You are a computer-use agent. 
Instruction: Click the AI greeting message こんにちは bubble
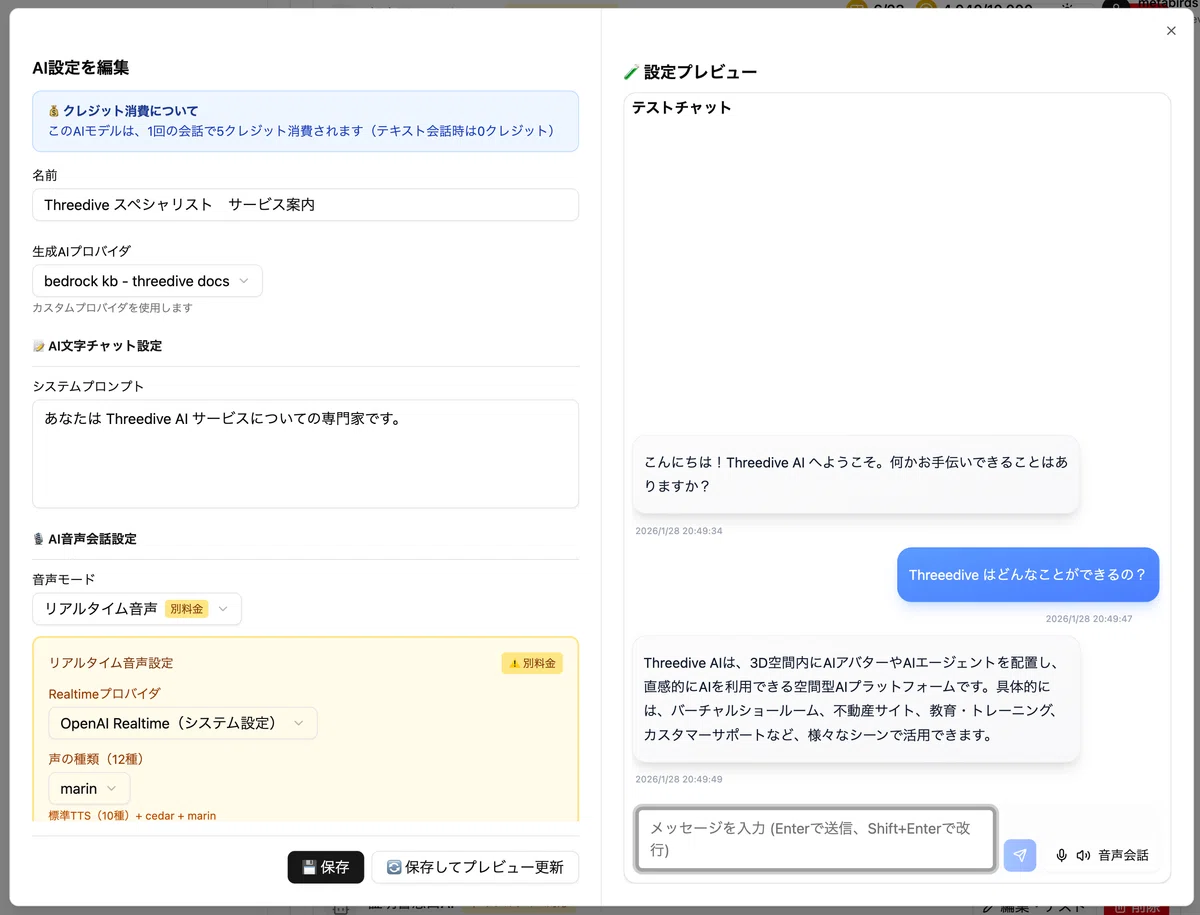click(856, 475)
